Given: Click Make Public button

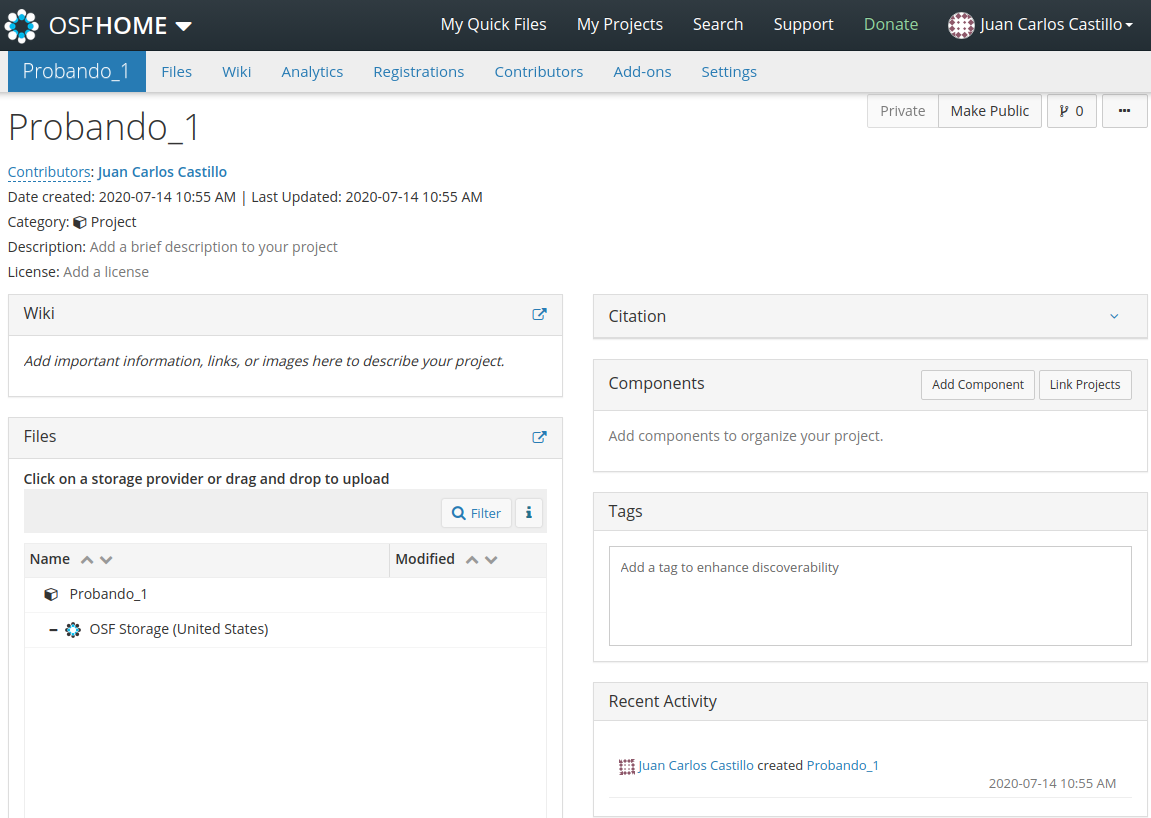Looking at the screenshot, I should point(990,111).
